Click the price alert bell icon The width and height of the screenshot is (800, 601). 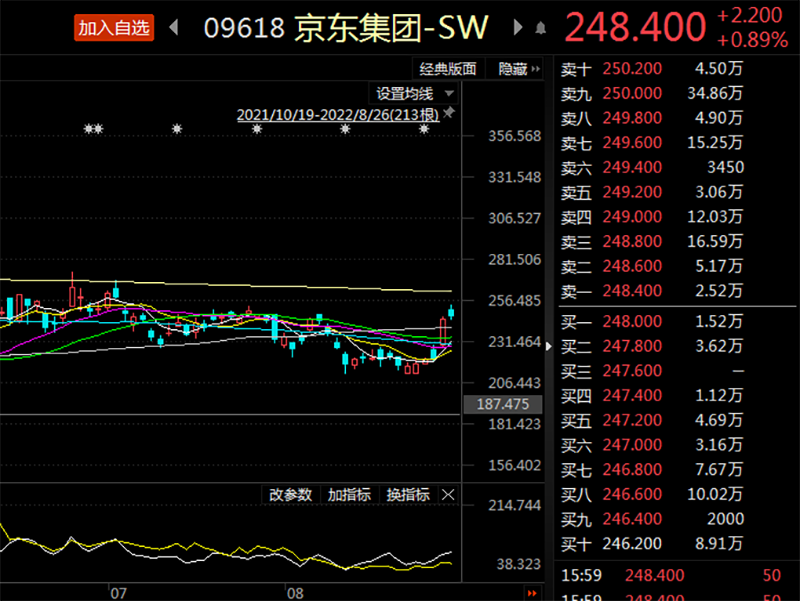[541, 28]
